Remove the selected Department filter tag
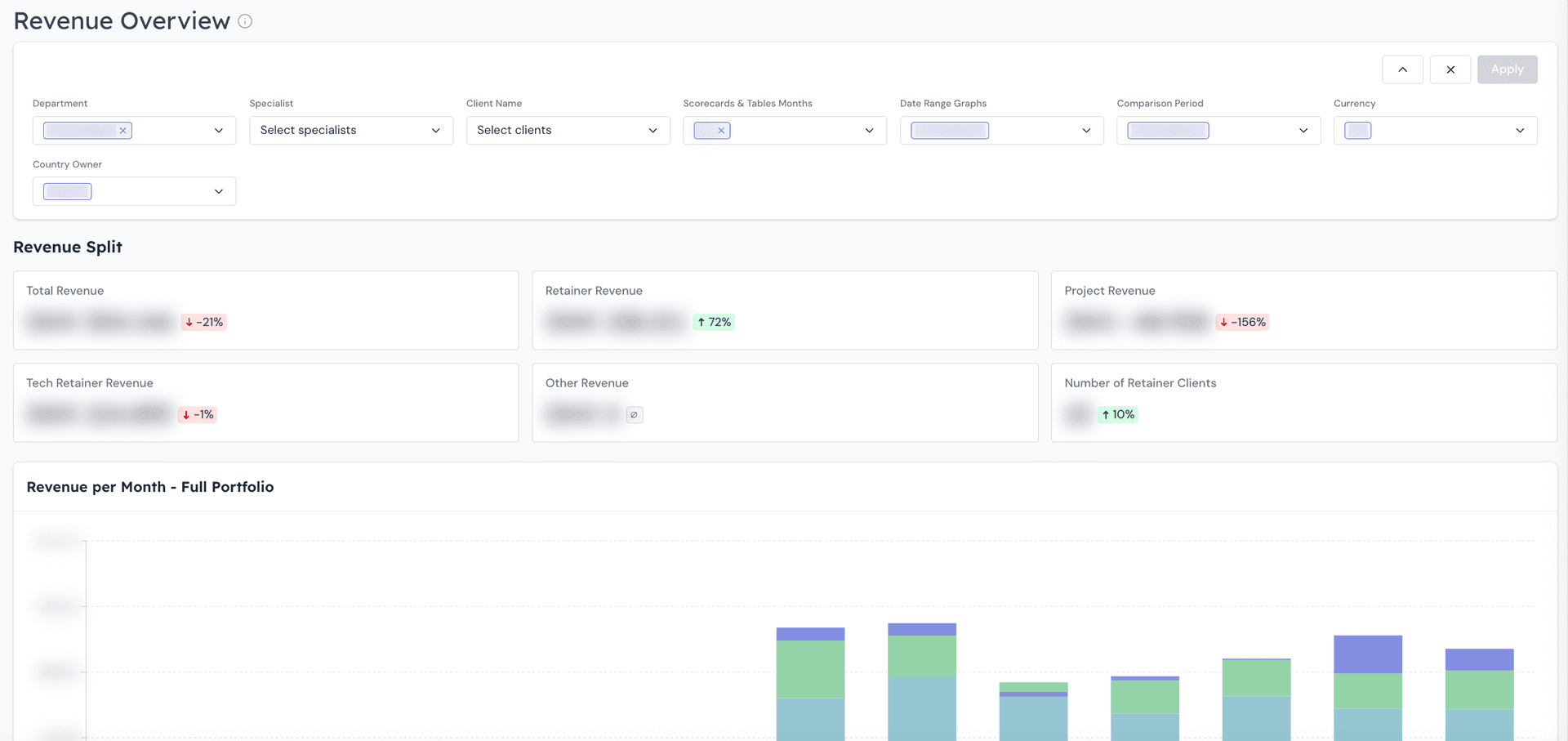This screenshot has width=1568, height=741. pos(123,130)
